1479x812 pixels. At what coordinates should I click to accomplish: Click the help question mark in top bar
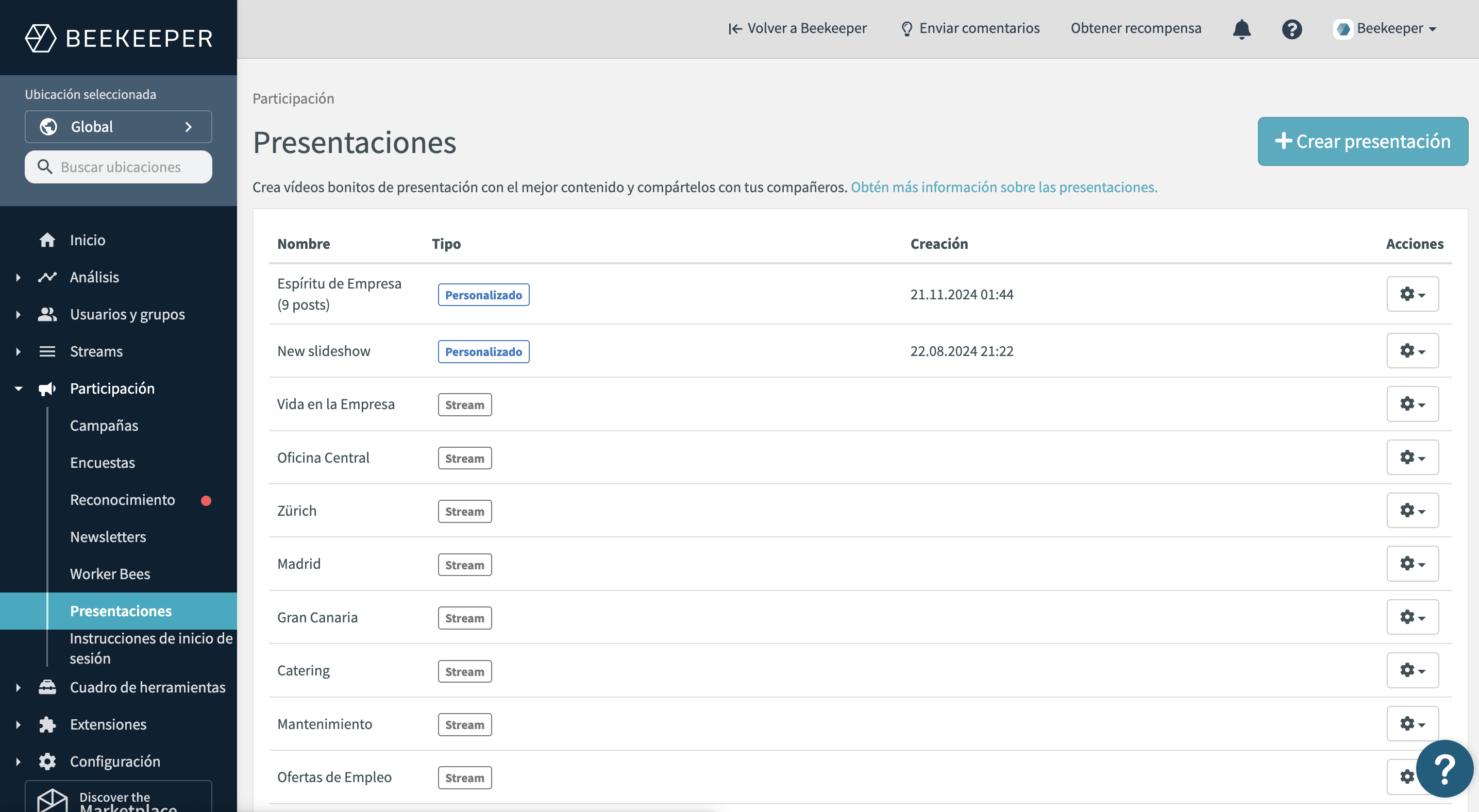[x=1291, y=29]
